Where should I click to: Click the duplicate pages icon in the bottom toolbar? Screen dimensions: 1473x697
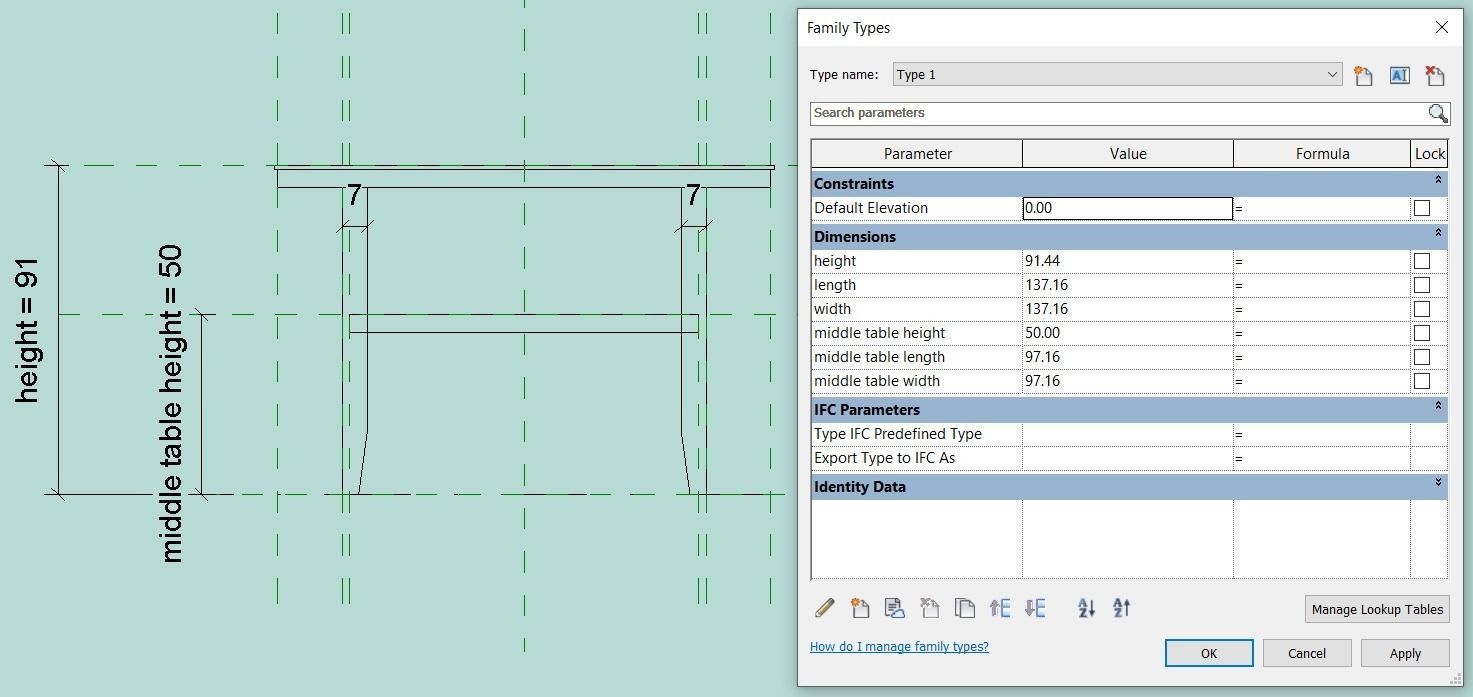(x=964, y=608)
